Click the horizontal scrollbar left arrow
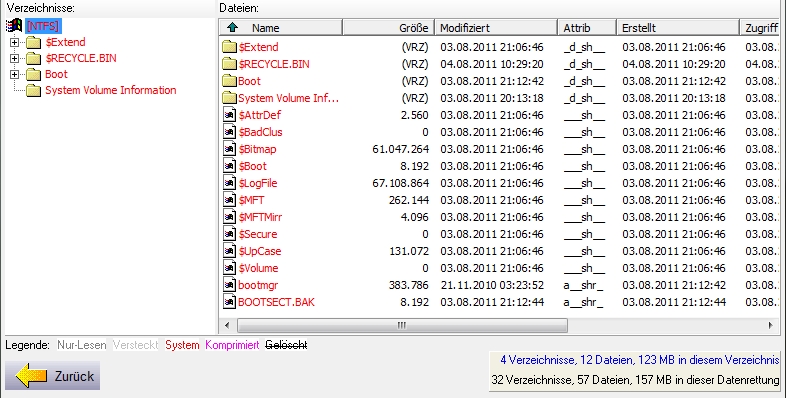 (x=227, y=325)
